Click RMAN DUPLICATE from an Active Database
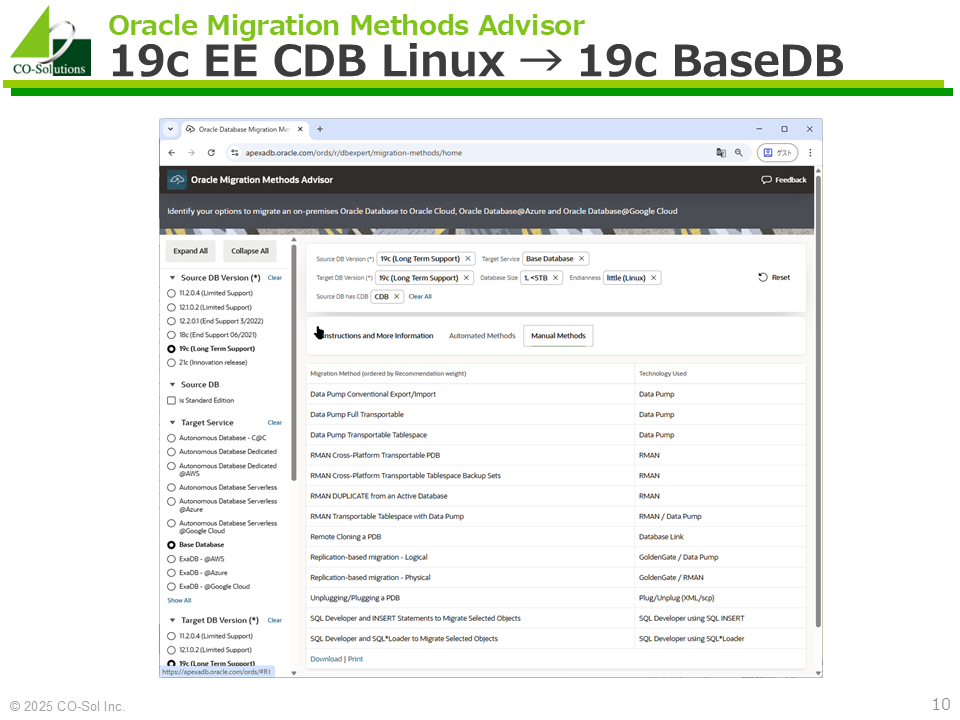 coord(556,496)
